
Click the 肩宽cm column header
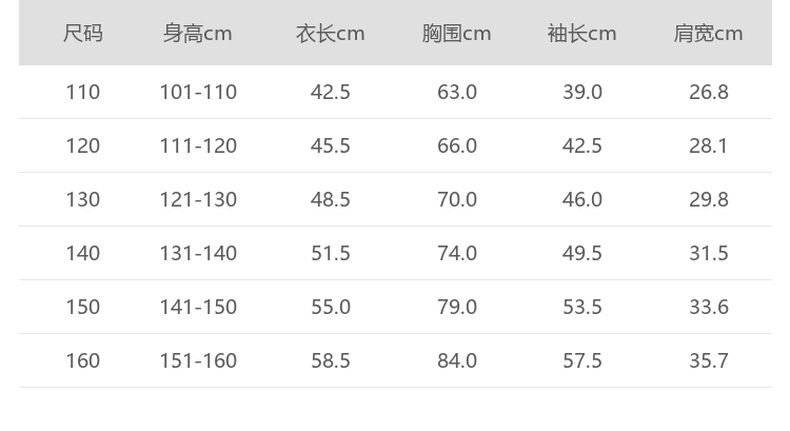tap(708, 34)
